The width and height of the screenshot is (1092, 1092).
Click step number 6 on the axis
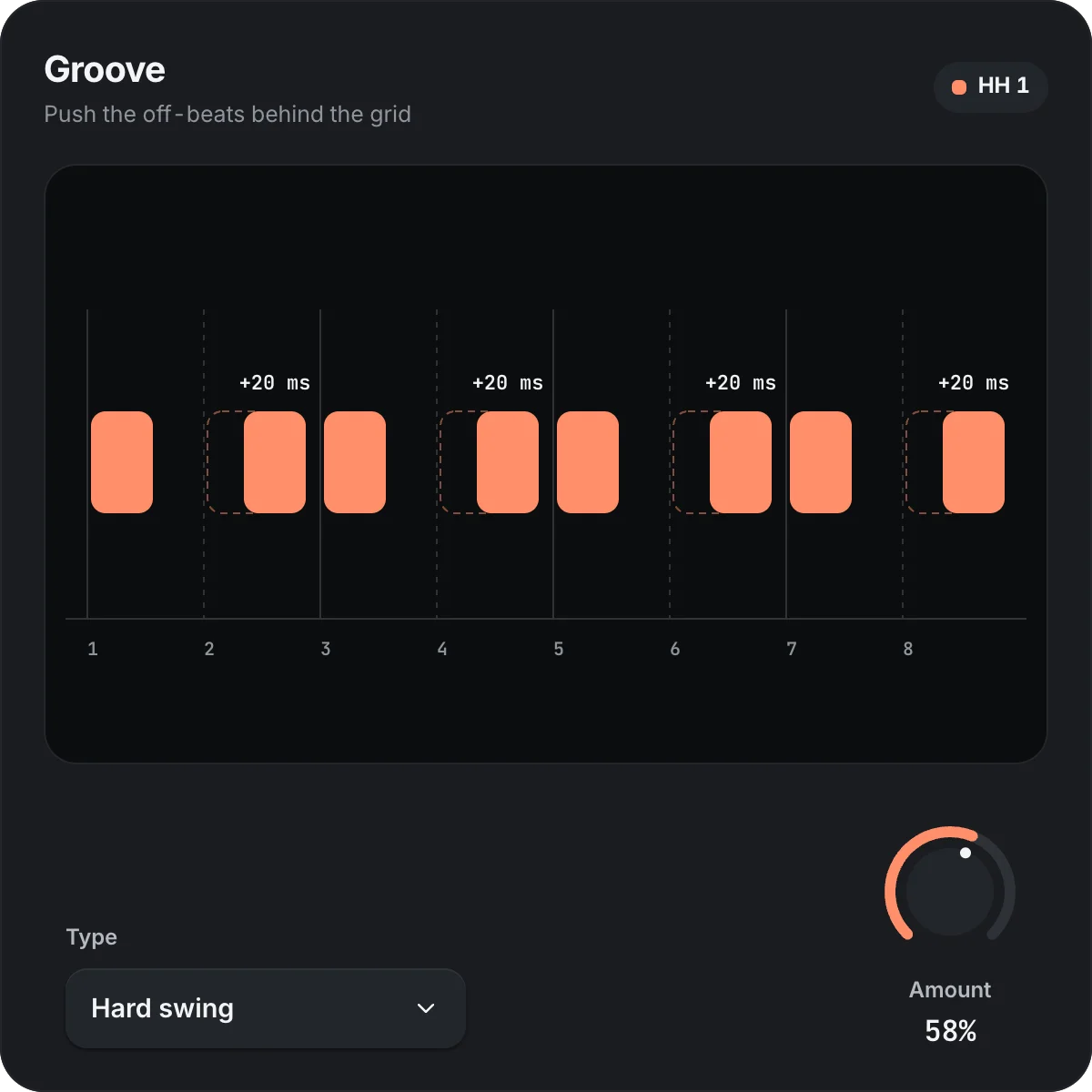pos(675,649)
